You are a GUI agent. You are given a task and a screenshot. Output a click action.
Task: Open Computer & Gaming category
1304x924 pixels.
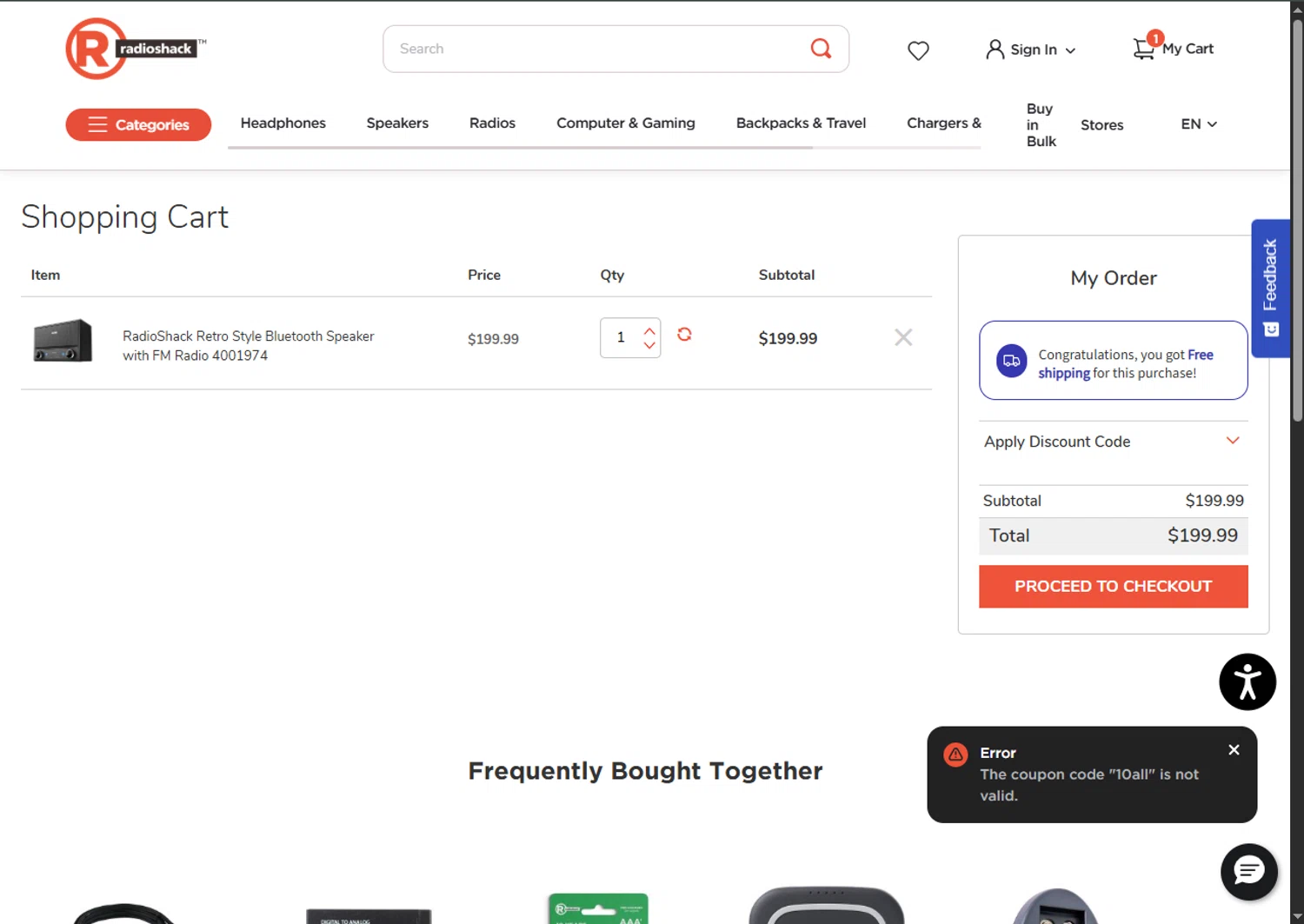(626, 123)
